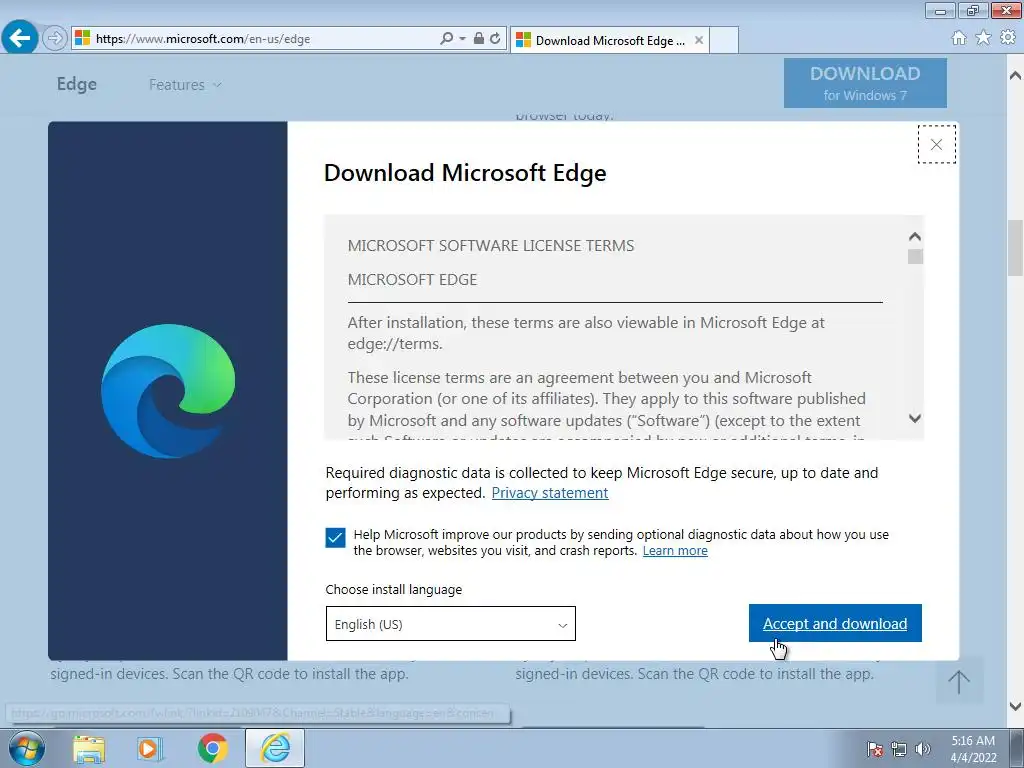Close the Download Microsoft Edge tab
Viewport: 1024px width, 768px height.
tap(699, 40)
